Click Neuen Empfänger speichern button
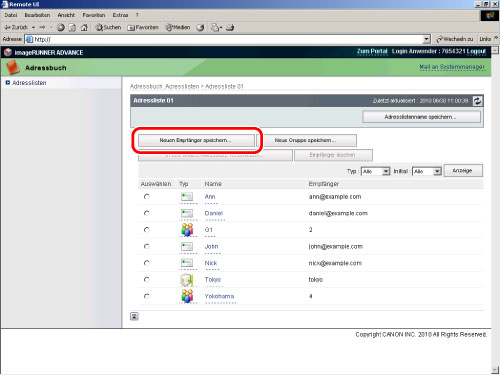 [x=196, y=140]
